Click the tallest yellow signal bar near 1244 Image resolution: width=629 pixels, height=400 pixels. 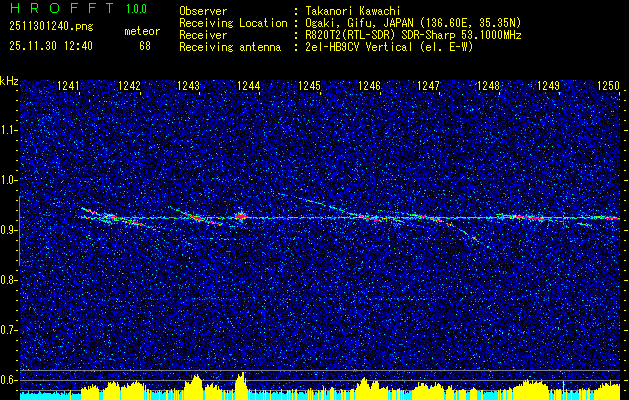coord(241,386)
